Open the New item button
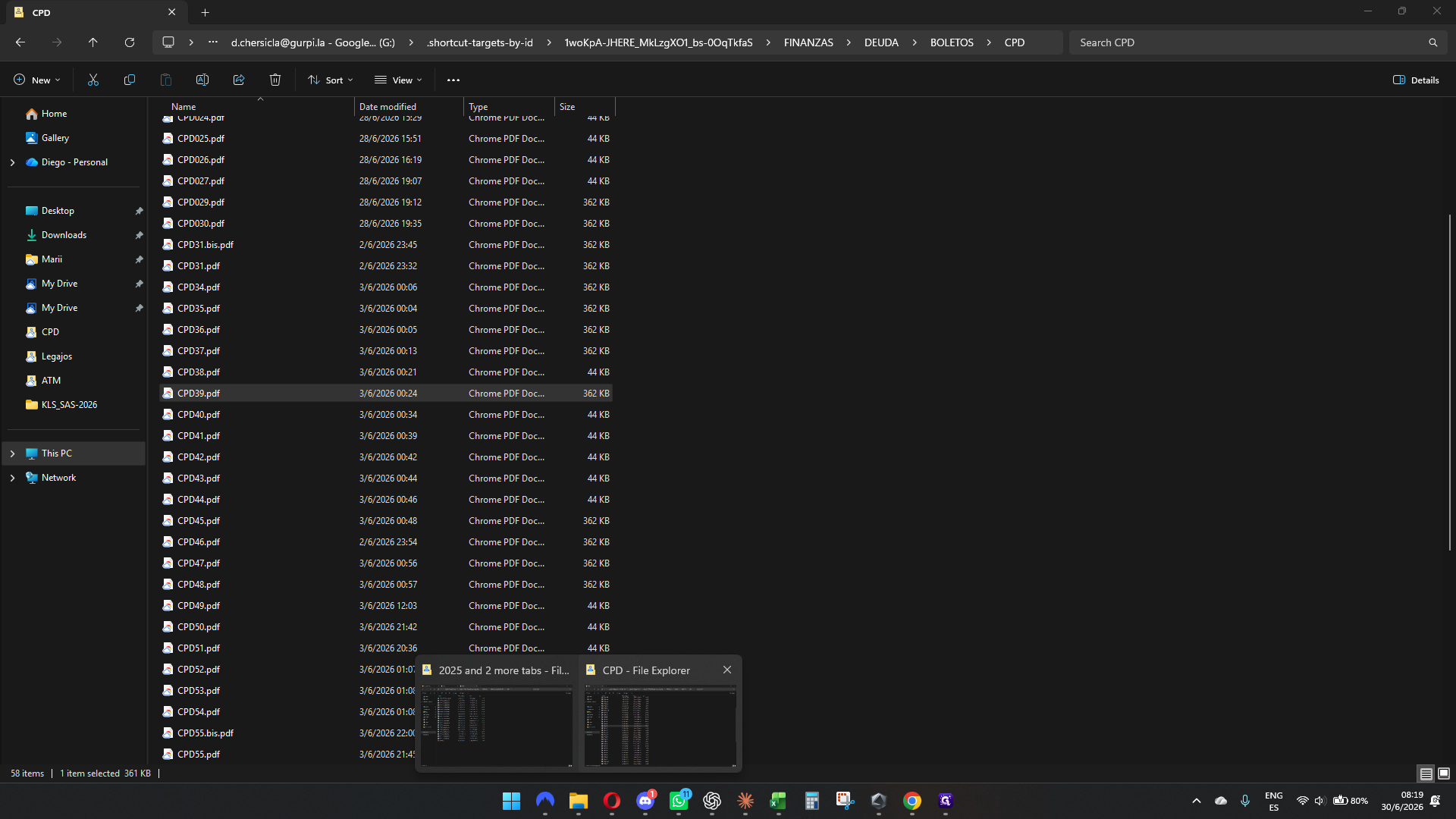This screenshot has width=1456, height=819. pyautogui.click(x=36, y=80)
